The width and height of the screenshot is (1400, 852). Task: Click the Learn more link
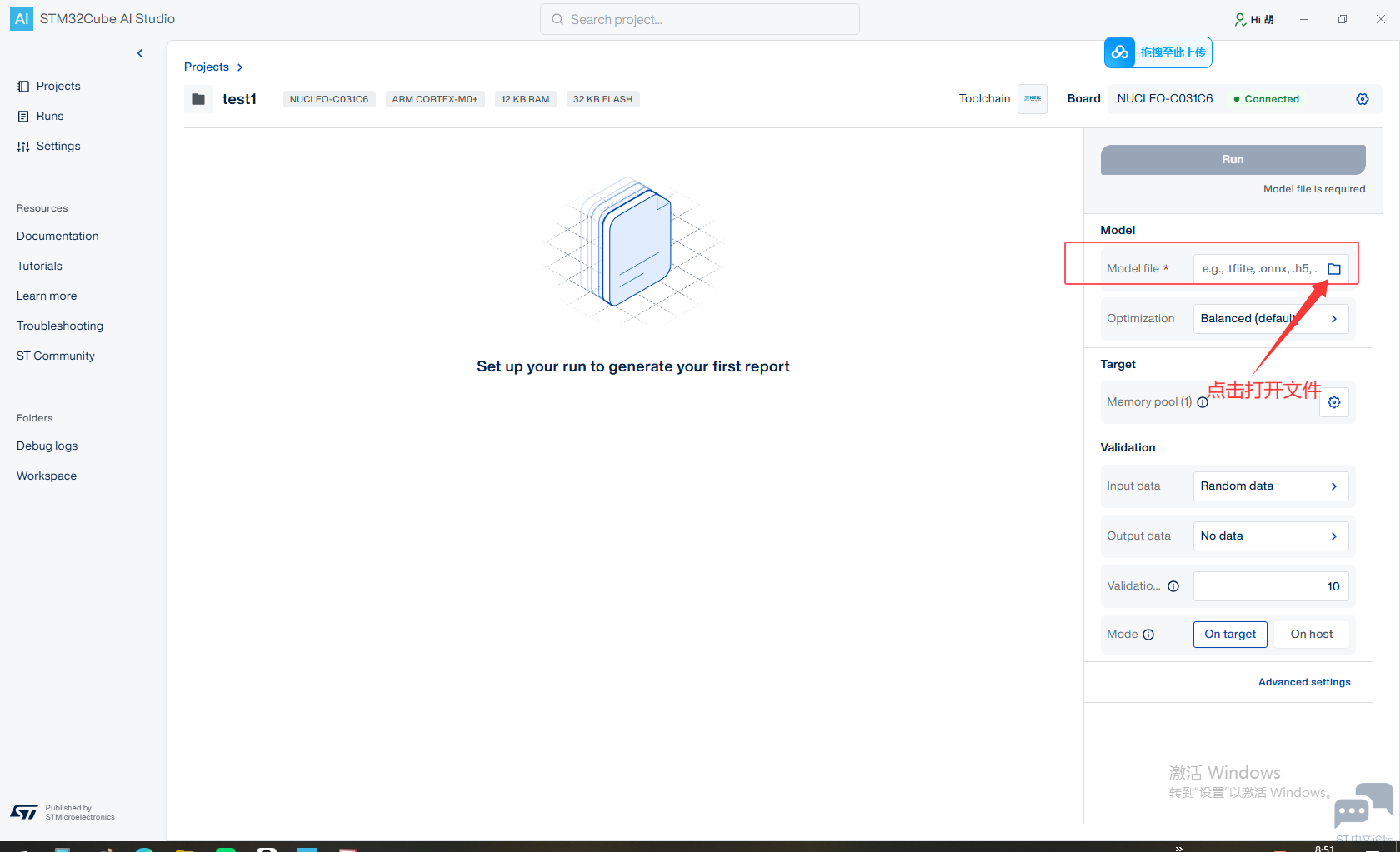pos(47,296)
